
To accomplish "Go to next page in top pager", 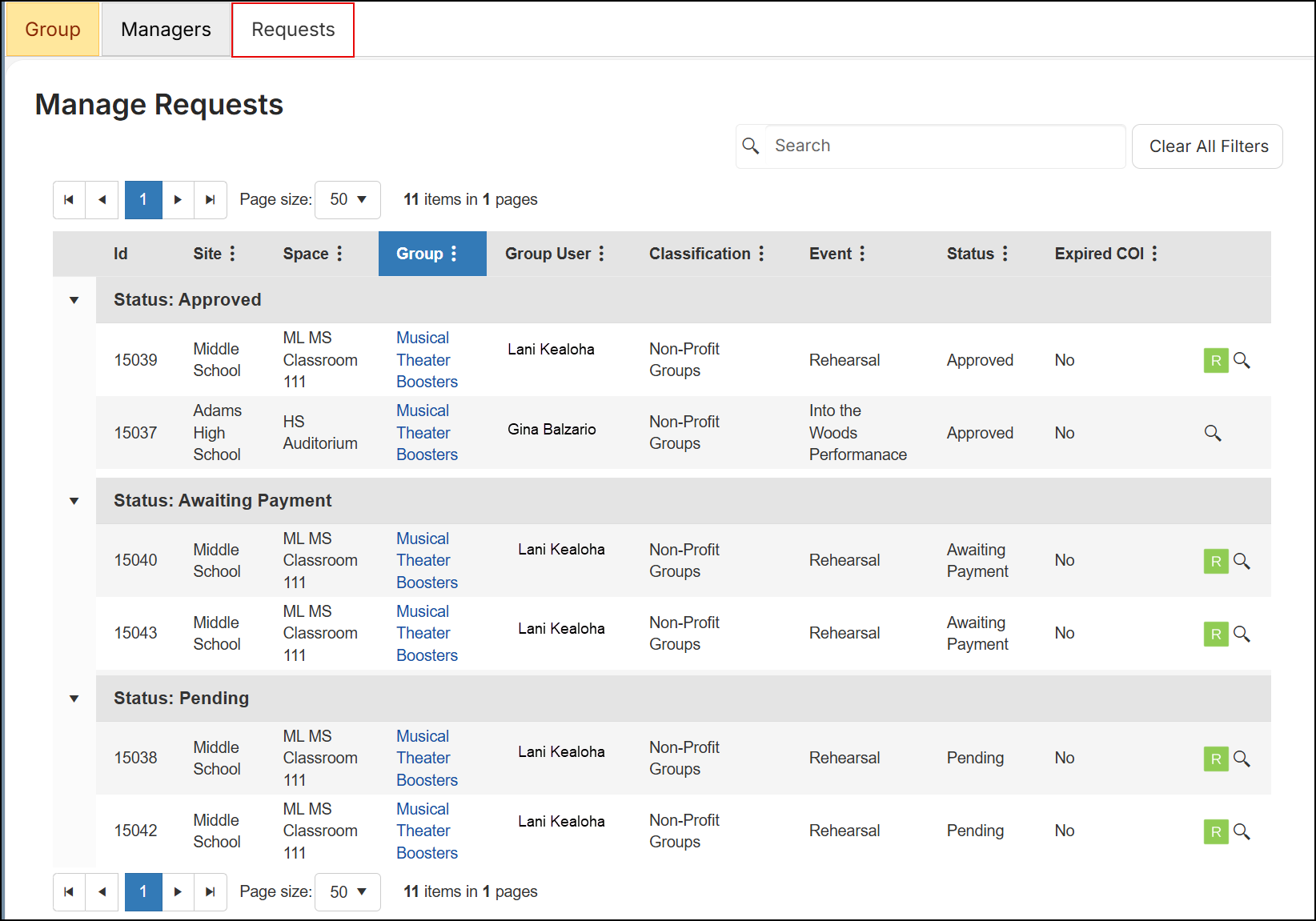I will coord(178,200).
